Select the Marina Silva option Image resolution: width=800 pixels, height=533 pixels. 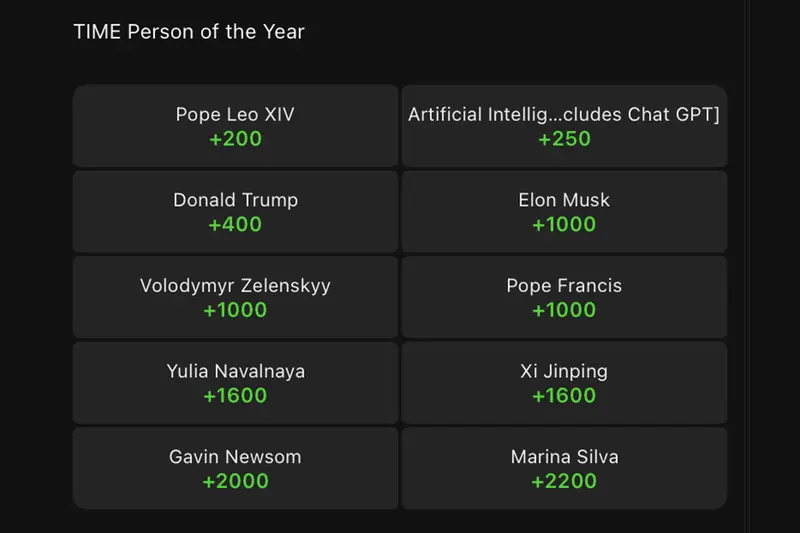pos(564,468)
